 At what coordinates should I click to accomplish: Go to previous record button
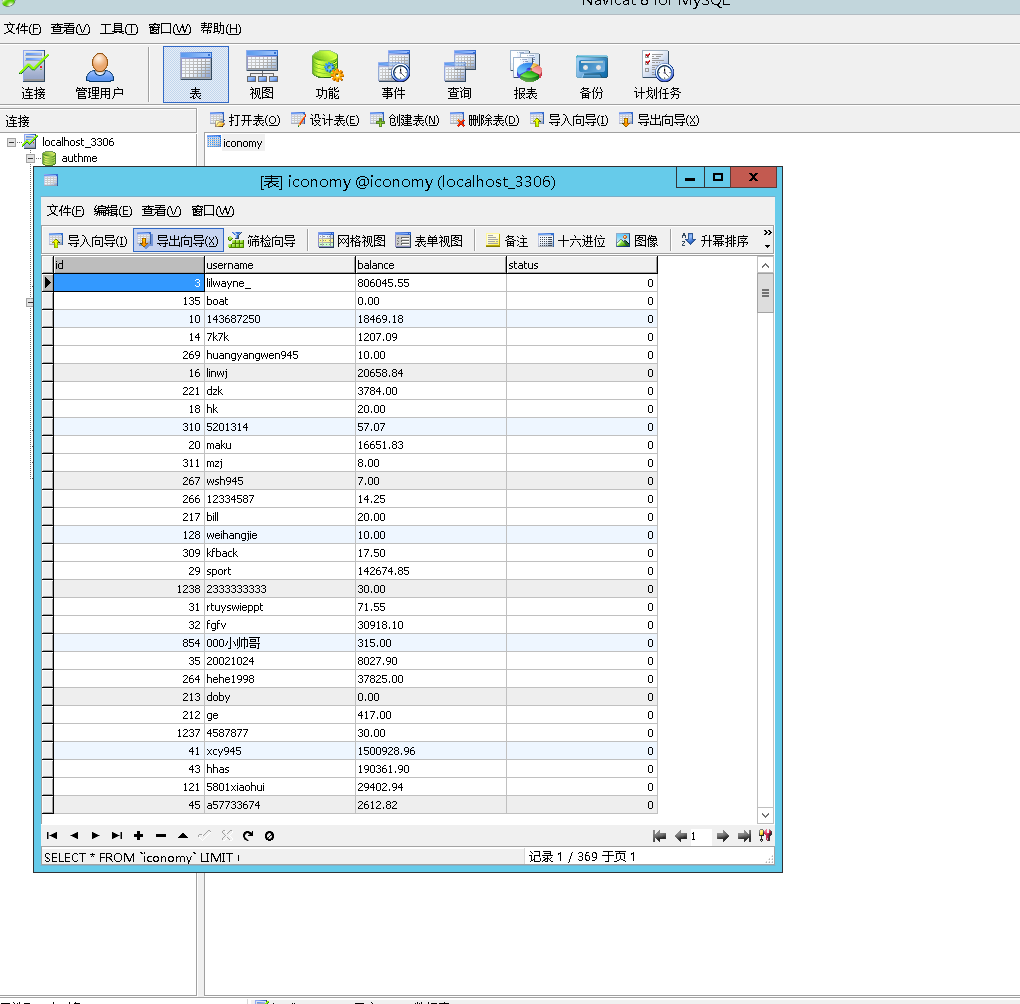point(74,835)
